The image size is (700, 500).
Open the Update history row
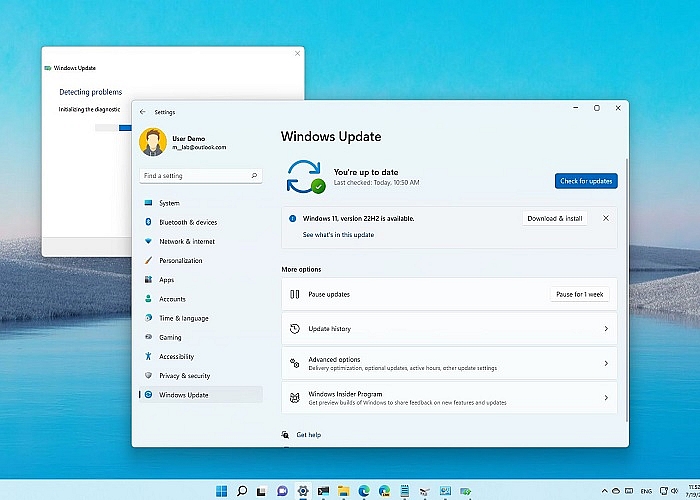click(x=449, y=329)
